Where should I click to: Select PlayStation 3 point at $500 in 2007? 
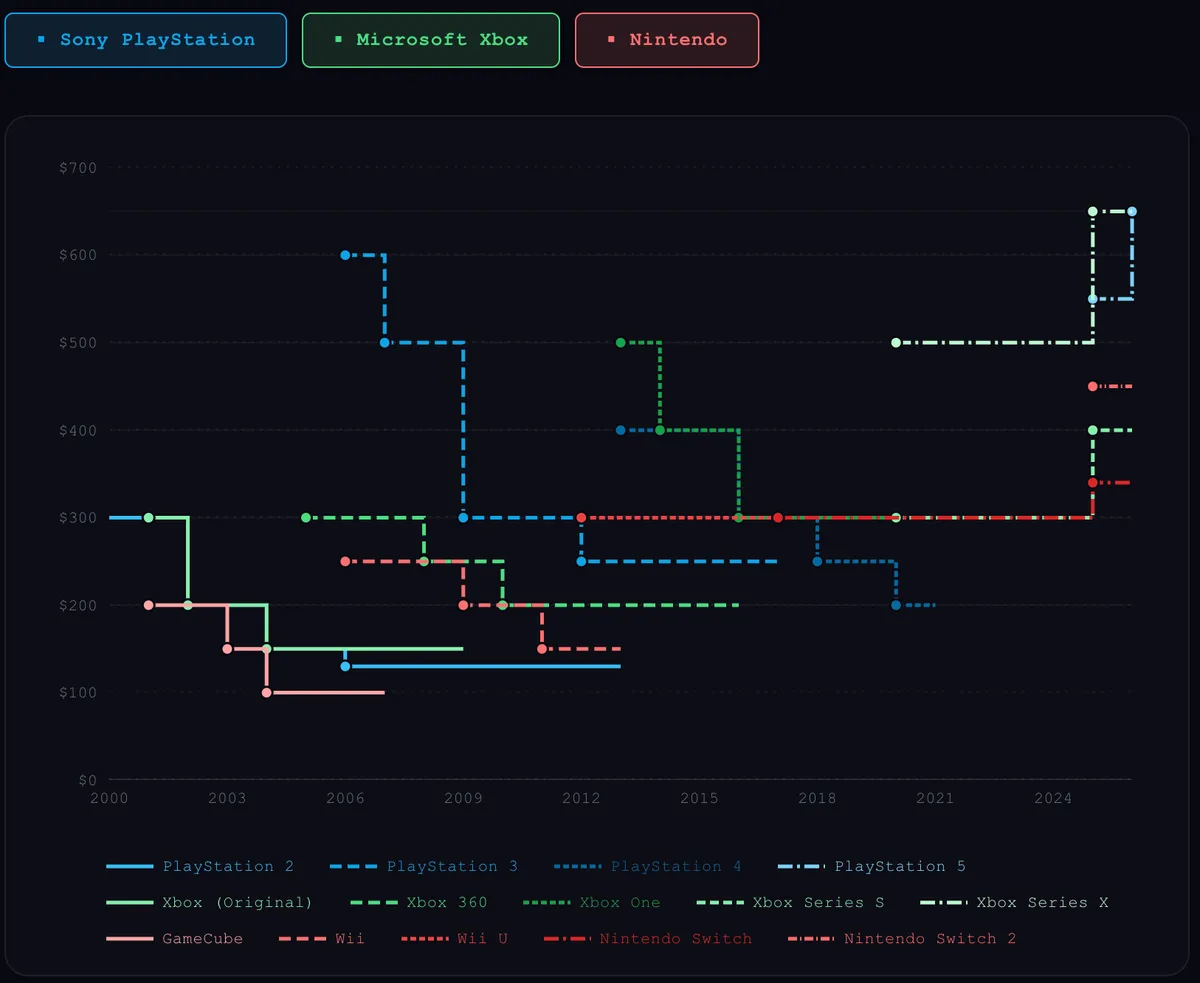(x=385, y=342)
